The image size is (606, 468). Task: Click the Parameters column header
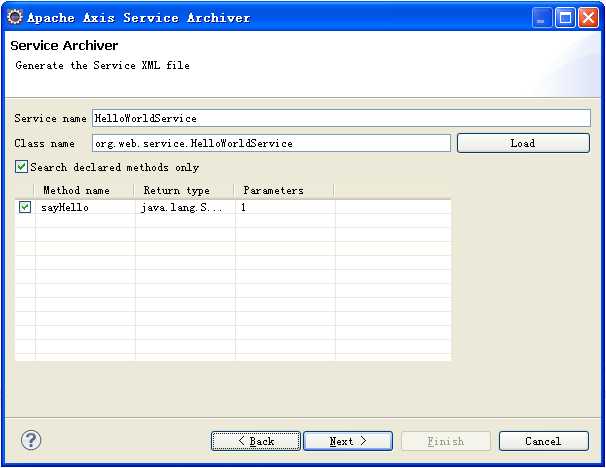coord(284,191)
